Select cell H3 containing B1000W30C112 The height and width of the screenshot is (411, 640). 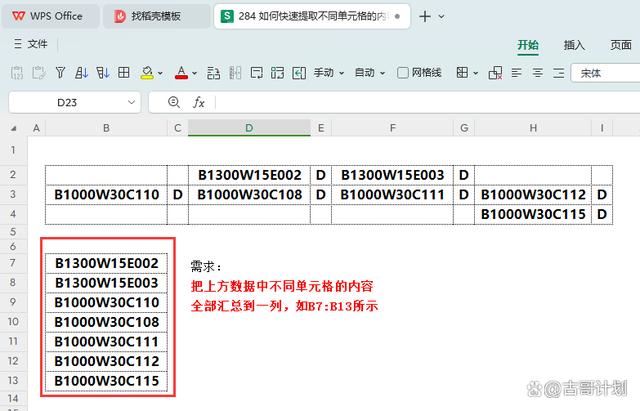point(533,195)
